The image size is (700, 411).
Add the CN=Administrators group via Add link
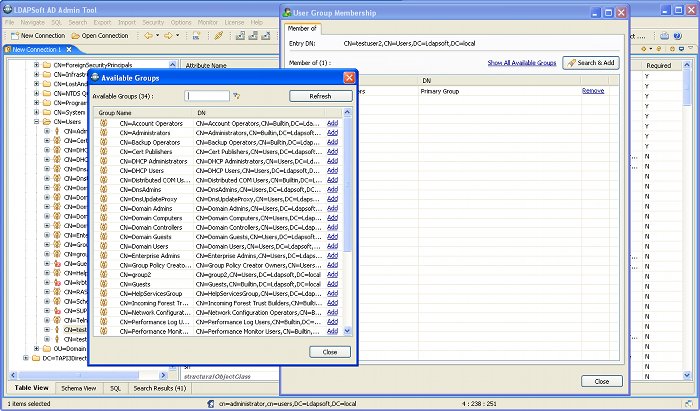[332, 133]
